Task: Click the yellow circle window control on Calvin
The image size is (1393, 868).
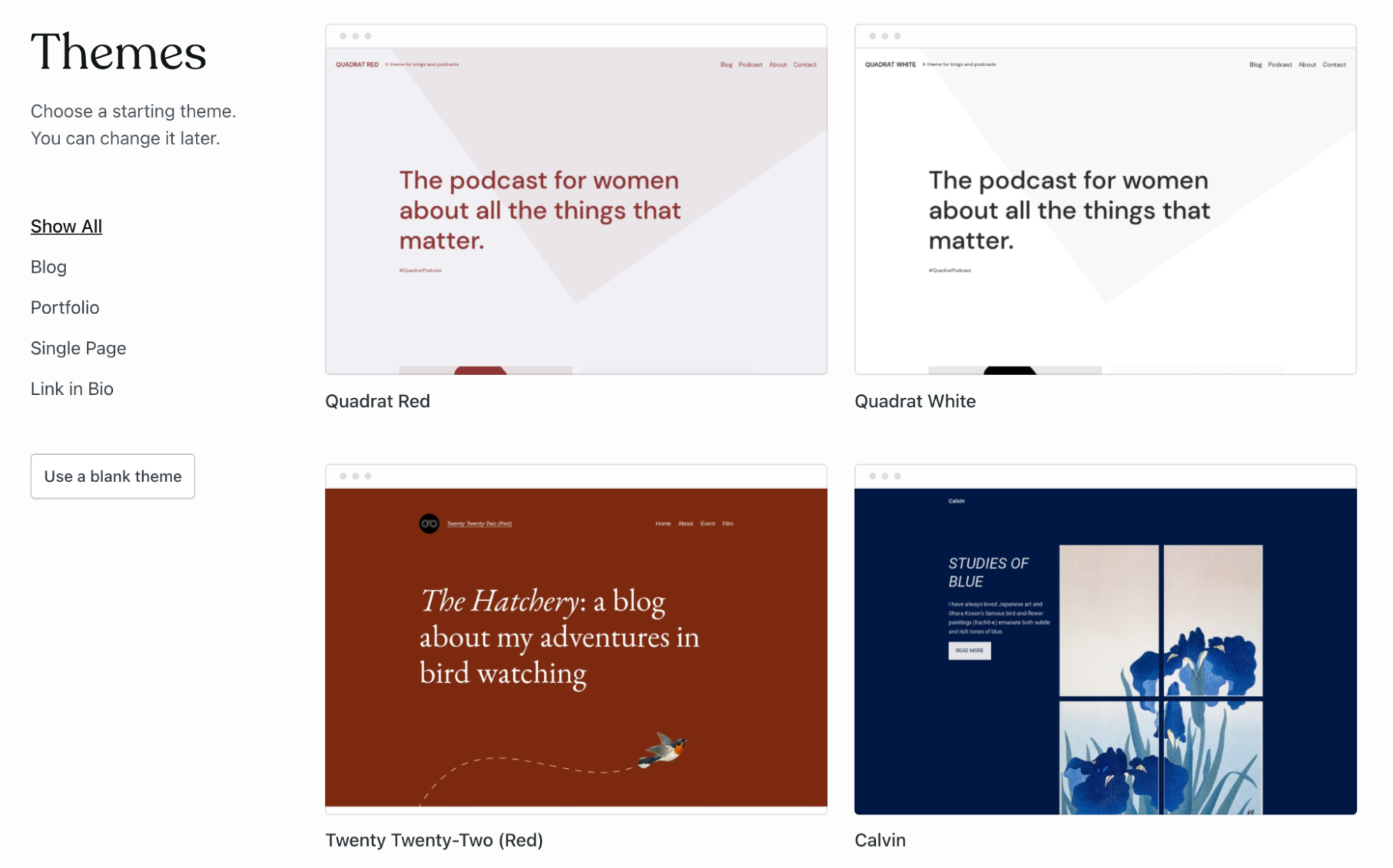Action: pyautogui.click(x=886, y=476)
